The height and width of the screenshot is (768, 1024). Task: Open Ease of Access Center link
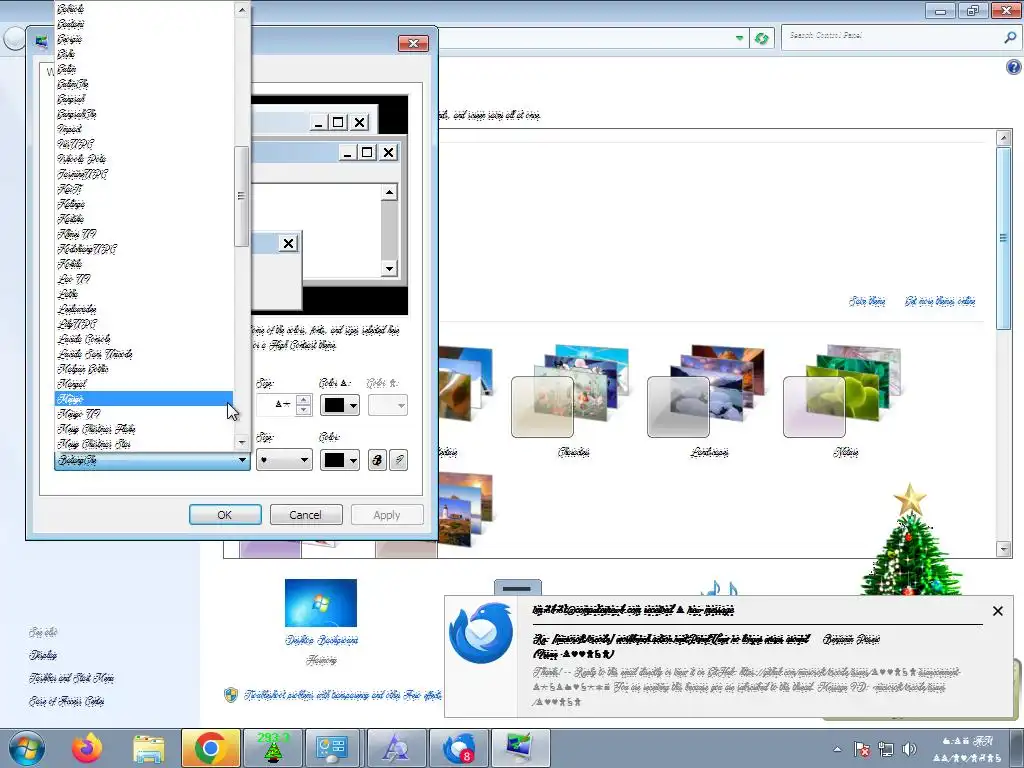(67, 701)
